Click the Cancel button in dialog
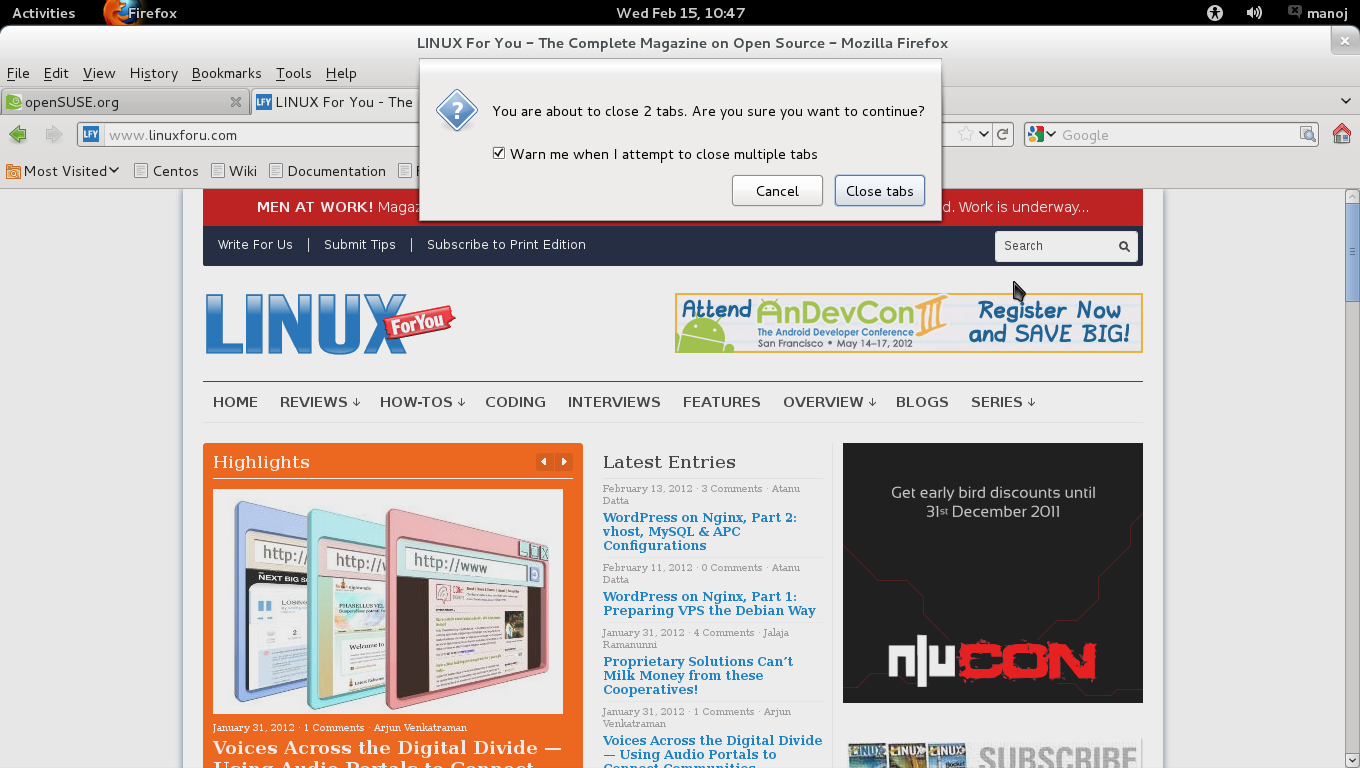Screen dimensions: 1360x768 (777, 191)
